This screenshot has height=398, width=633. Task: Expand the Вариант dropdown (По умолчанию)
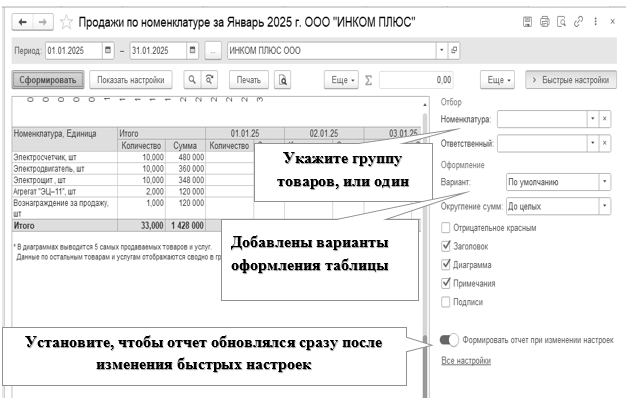pyautogui.click(x=604, y=182)
